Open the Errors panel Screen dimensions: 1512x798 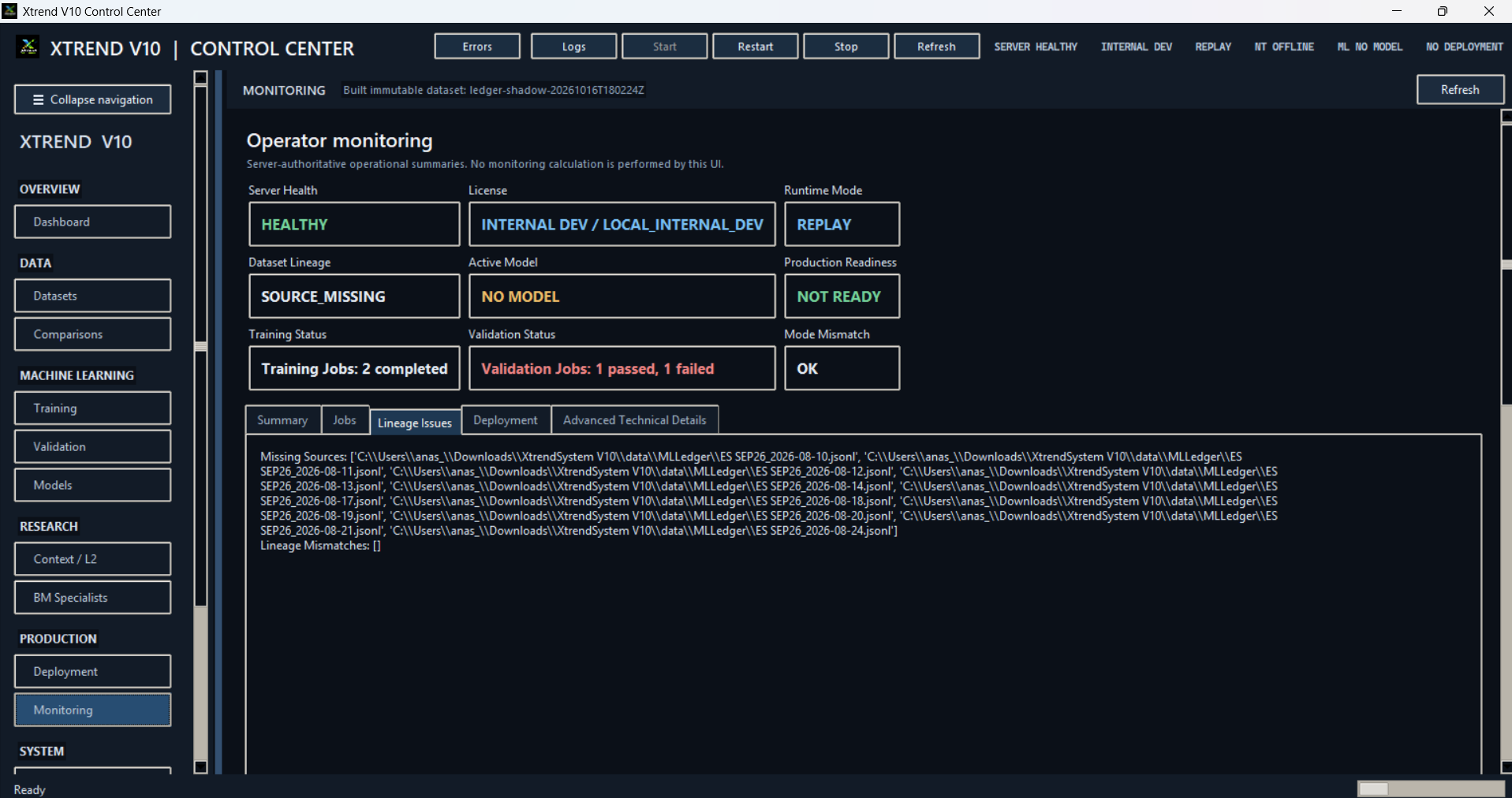(x=477, y=47)
